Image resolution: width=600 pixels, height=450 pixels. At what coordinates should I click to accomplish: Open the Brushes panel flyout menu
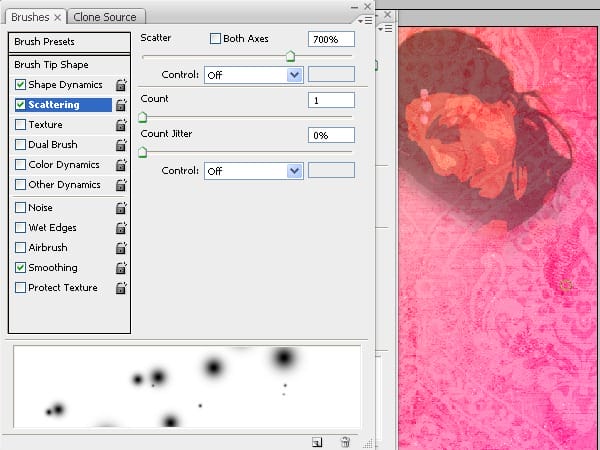(365, 20)
